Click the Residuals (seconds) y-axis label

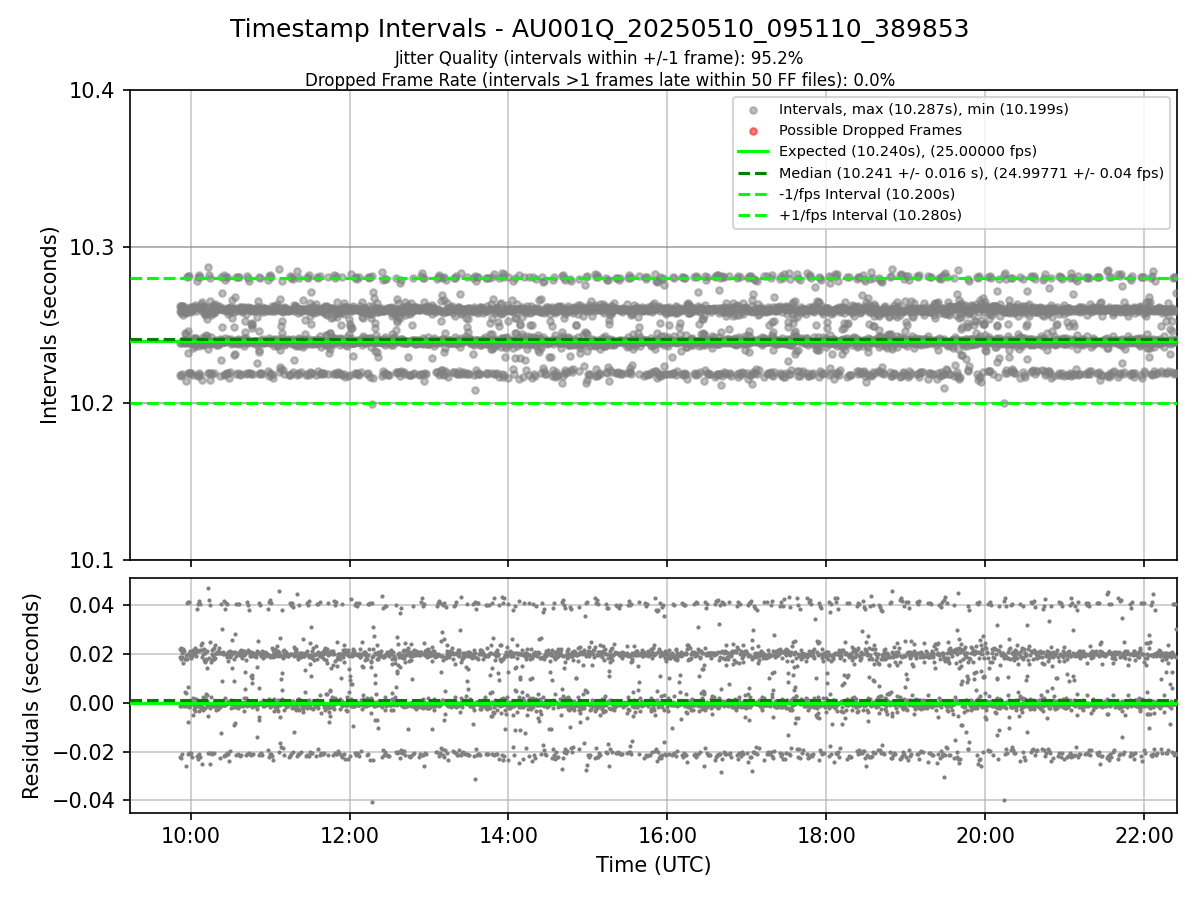click(31, 696)
